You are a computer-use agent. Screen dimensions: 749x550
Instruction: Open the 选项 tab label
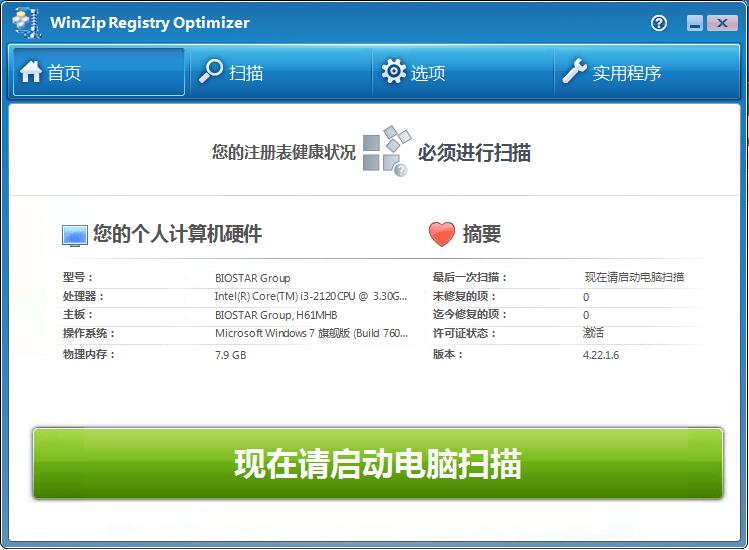(428, 73)
